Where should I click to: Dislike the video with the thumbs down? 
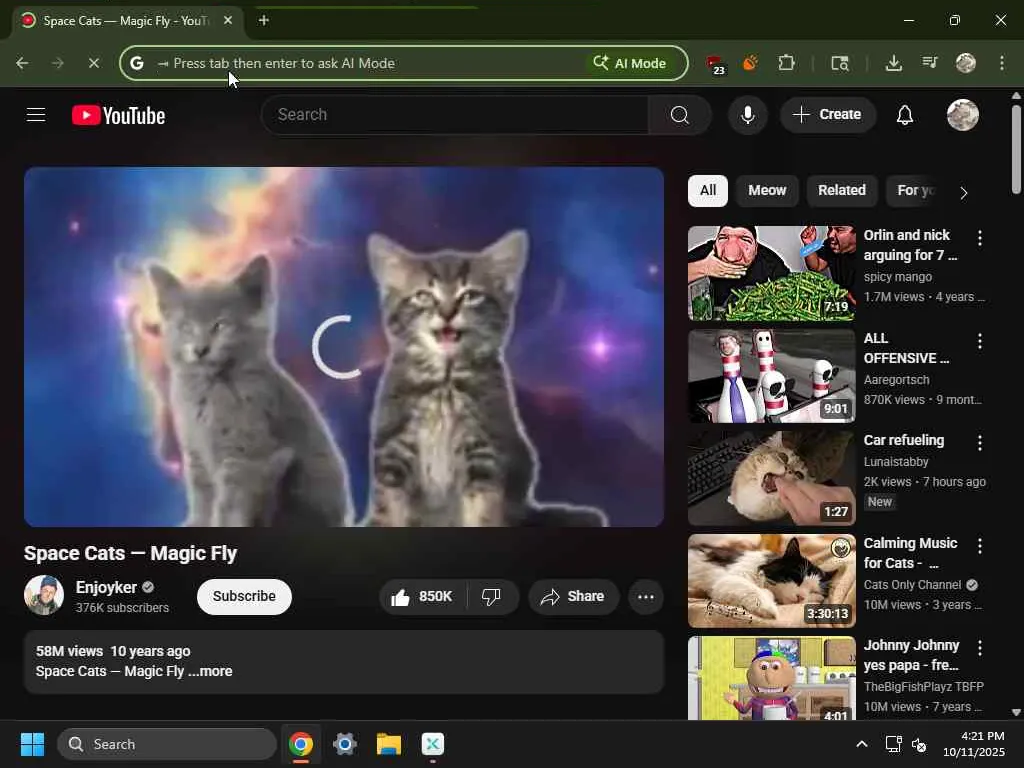(492, 596)
